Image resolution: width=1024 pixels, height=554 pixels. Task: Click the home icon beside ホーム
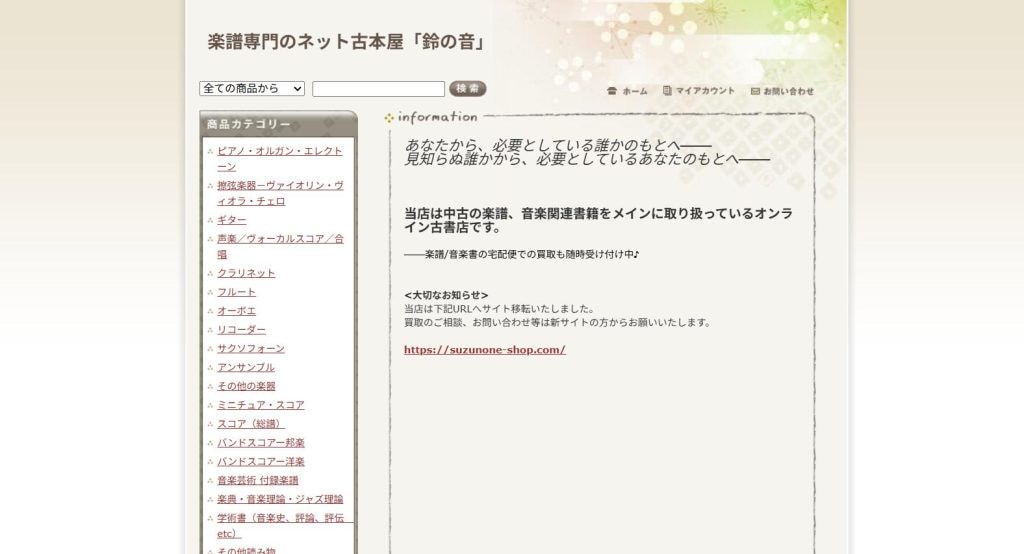[x=612, y=91]
